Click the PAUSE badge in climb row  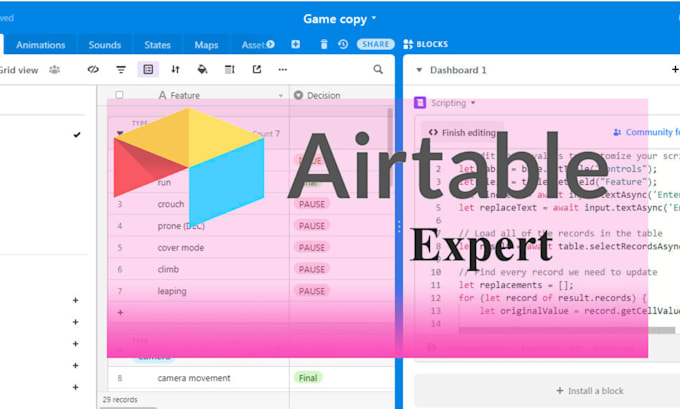point(312,269)
